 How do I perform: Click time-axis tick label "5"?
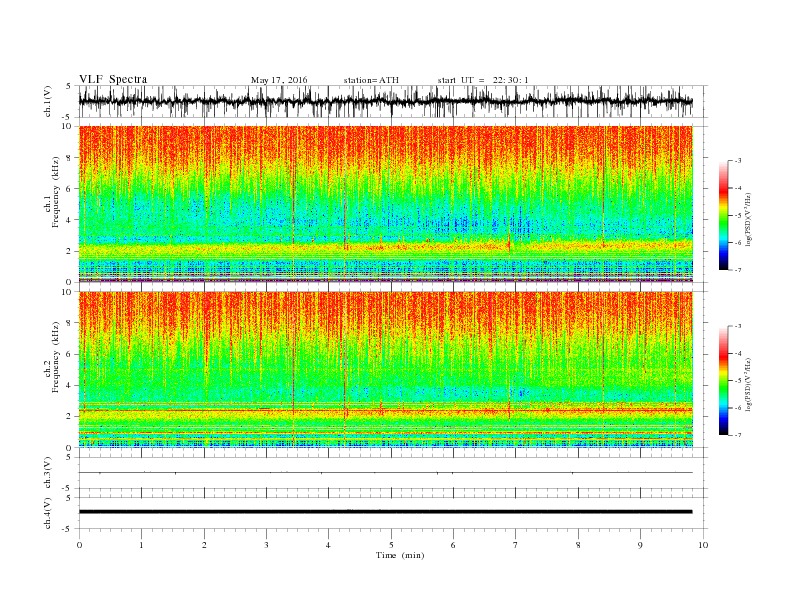[x=391, y=545]
